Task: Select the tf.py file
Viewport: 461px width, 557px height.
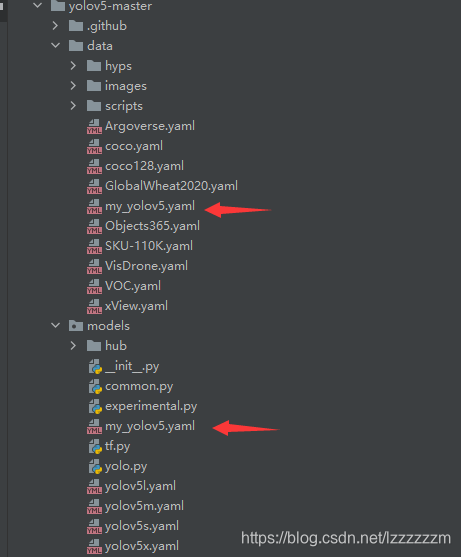Action: [117, 446]
